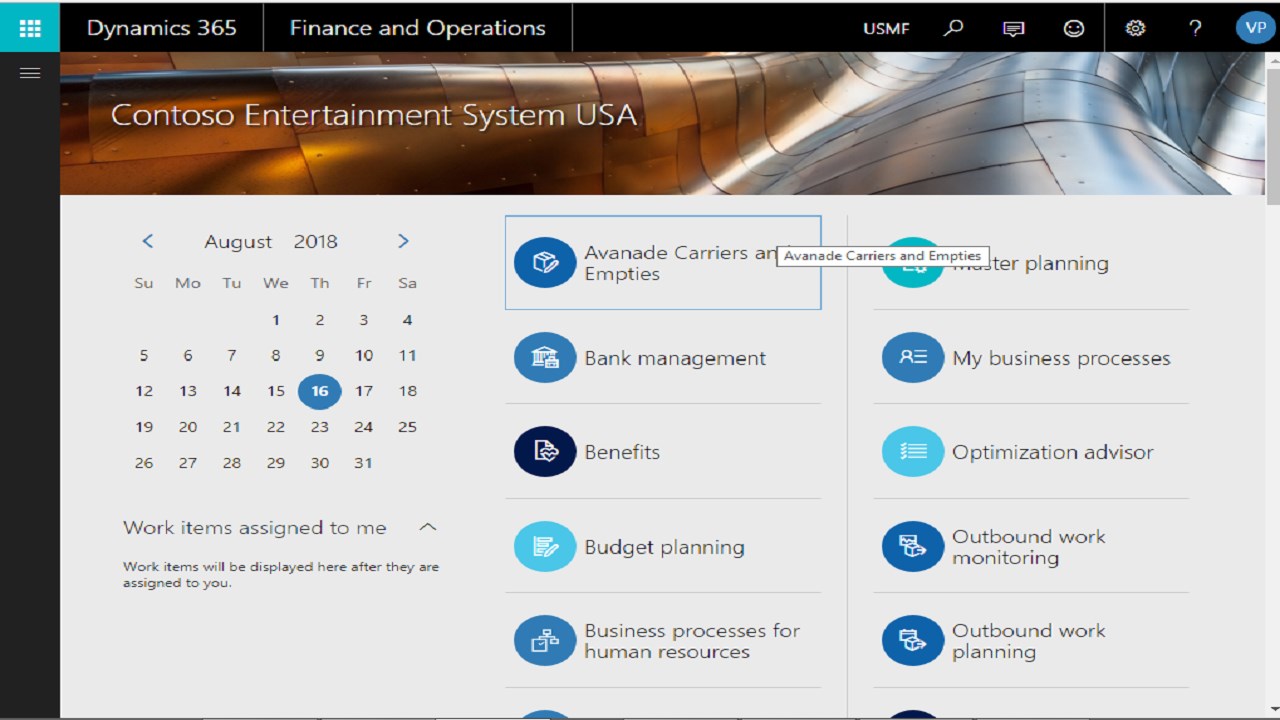Select August 25 in the calendar
The height and width of the screenshot is (720, 1280).
(x=407, y=427)
